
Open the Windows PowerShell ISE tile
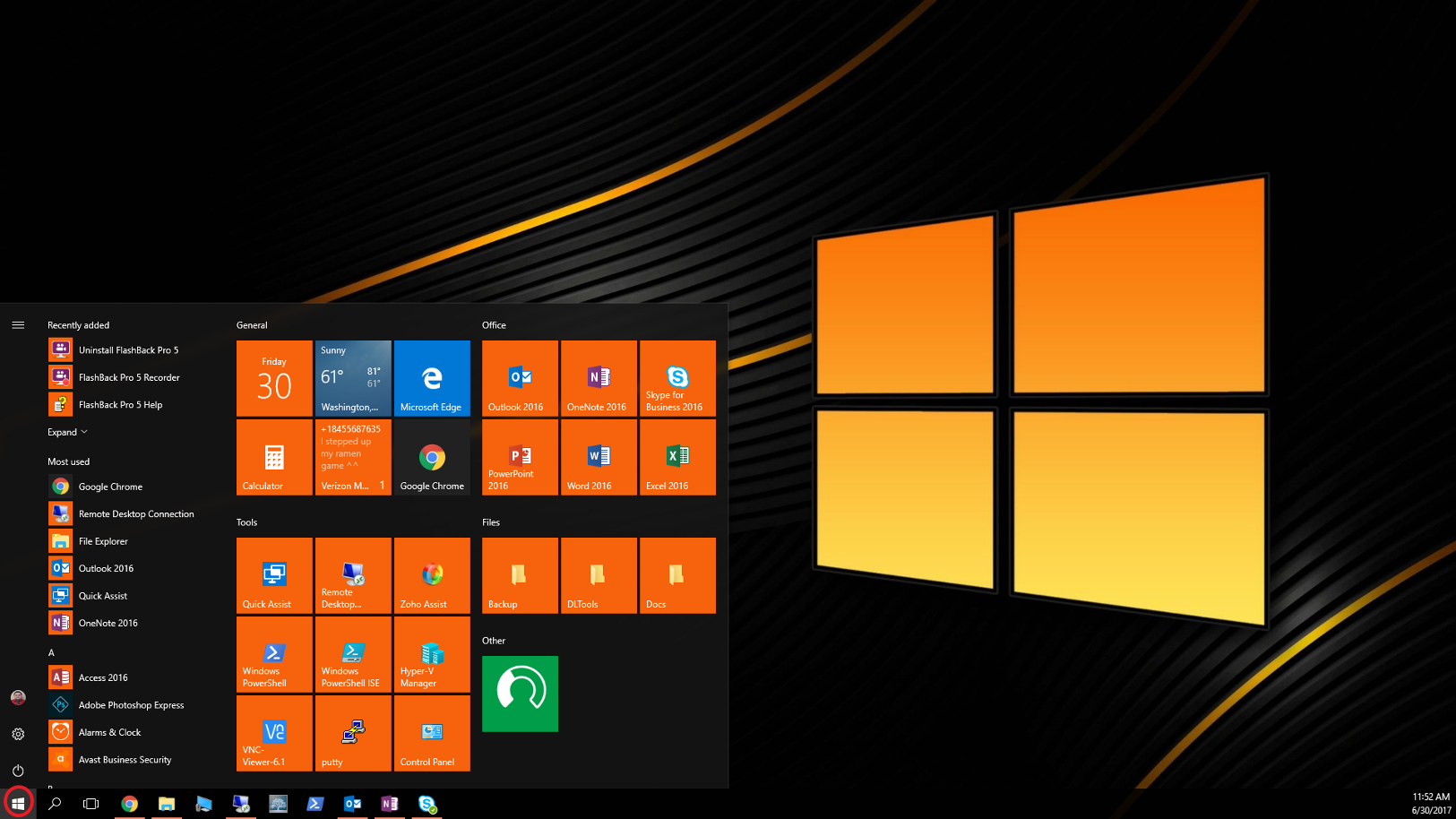(x=353, y=654)
